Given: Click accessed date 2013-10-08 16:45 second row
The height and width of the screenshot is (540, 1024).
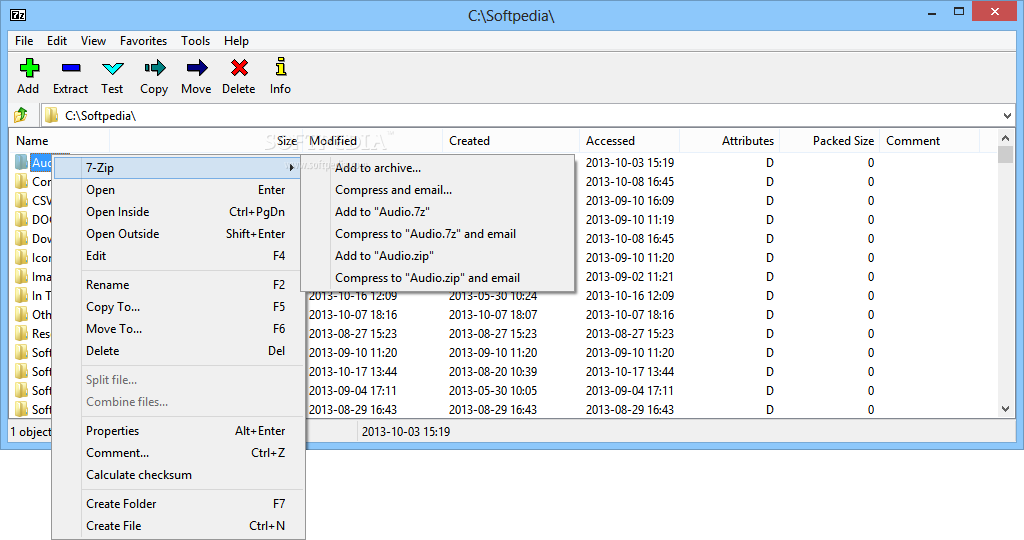Looking at the screenshot, I should click(630, 182).
